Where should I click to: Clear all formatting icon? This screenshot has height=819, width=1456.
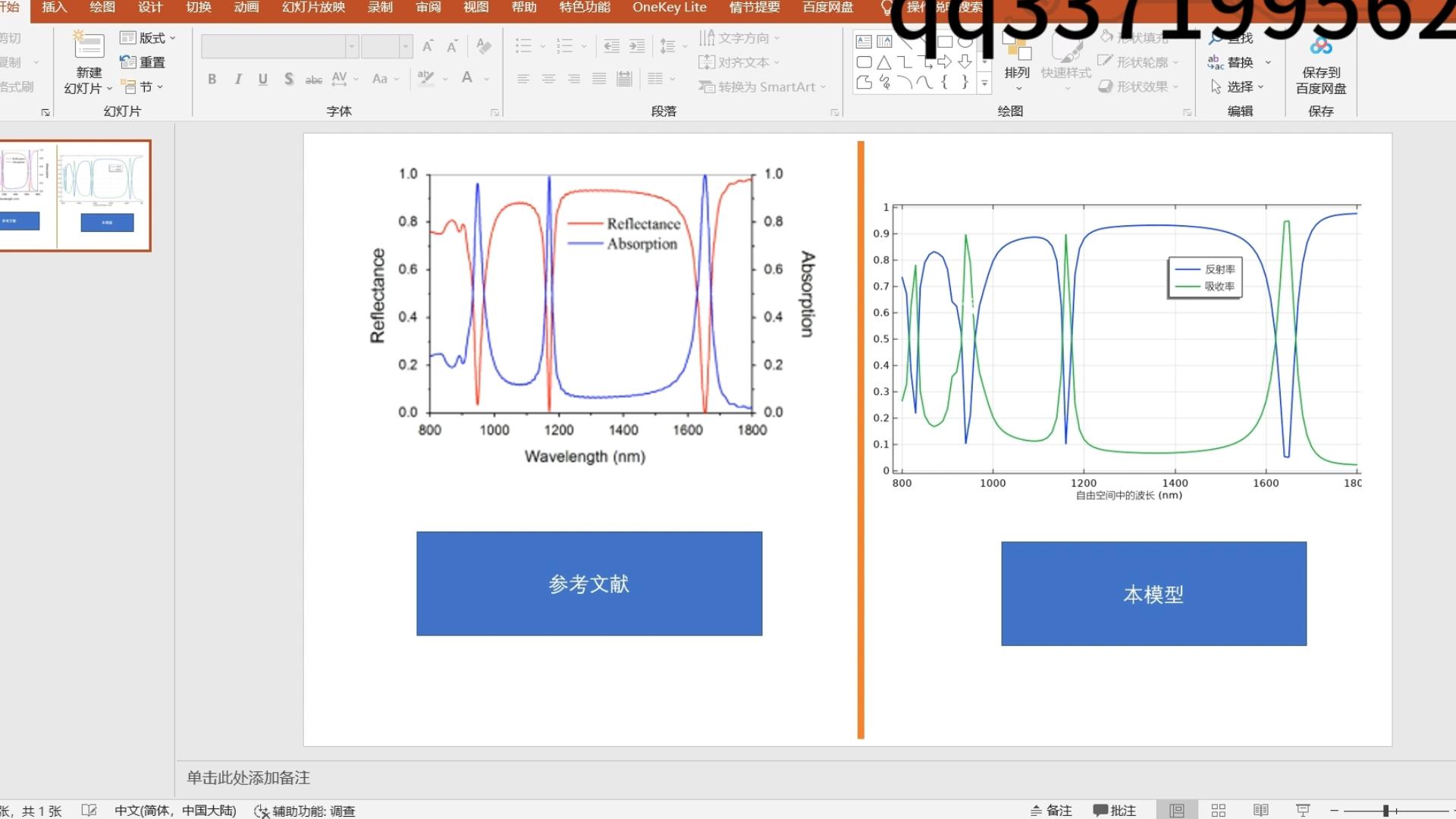click(x=483, y=46)
